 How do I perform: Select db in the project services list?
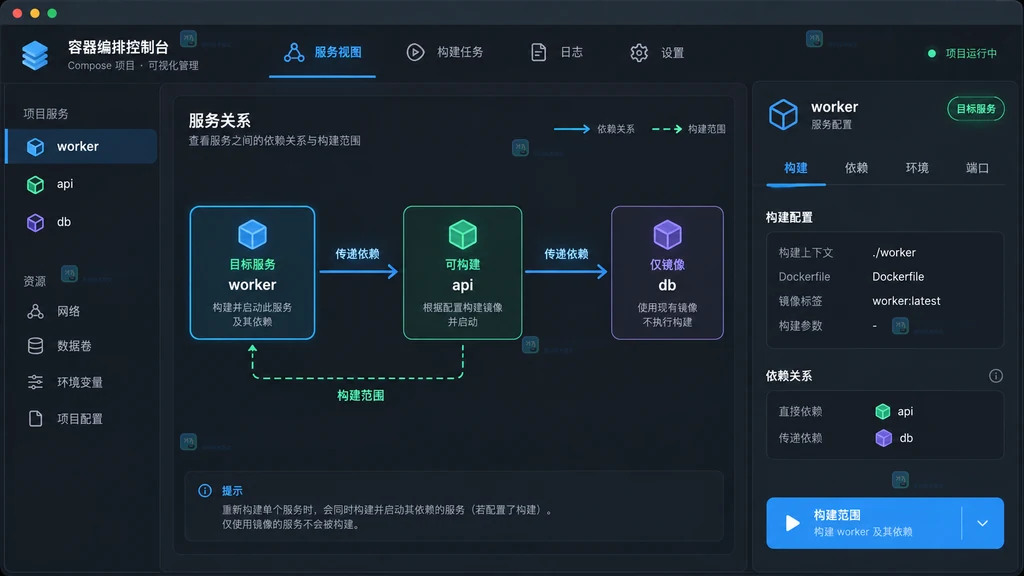[x=81, y=222]
